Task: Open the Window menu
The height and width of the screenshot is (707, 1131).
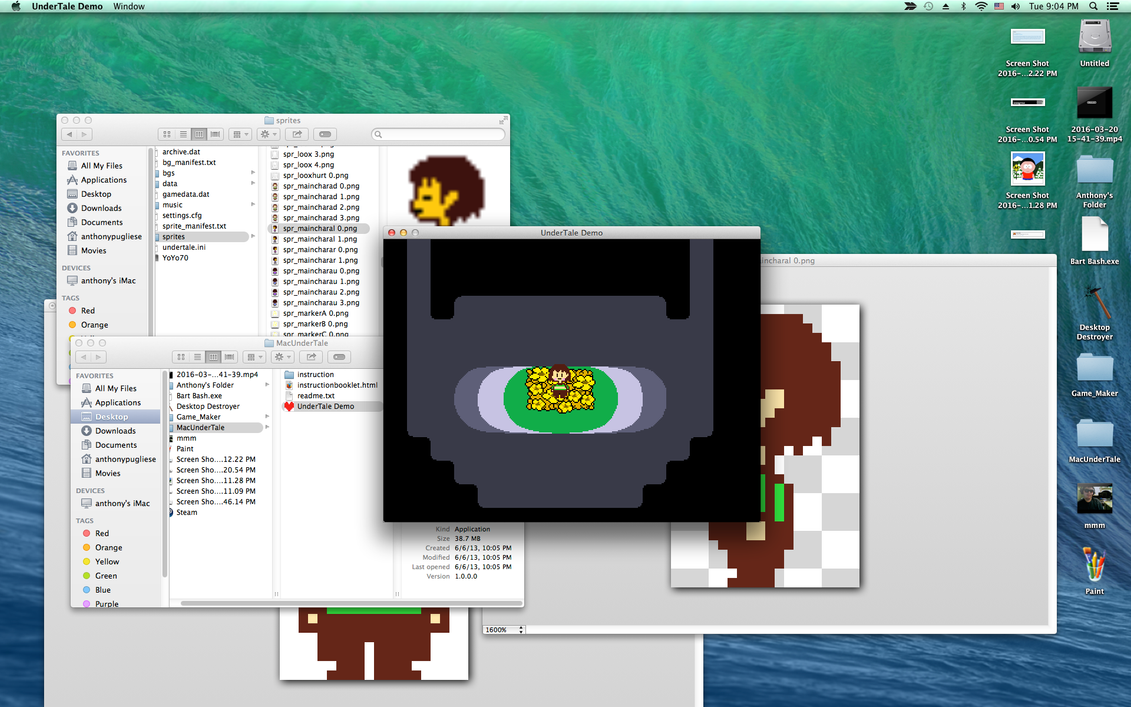Action: (129, 6)
